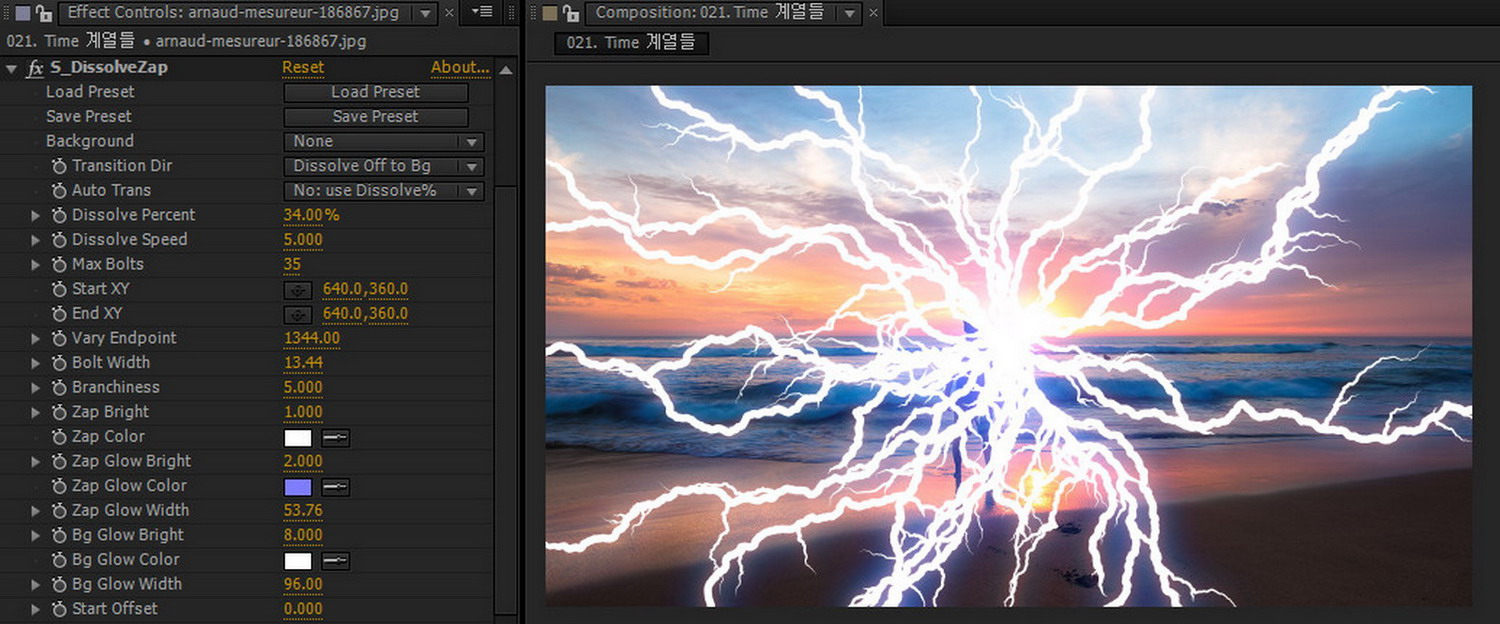1500x624 pixels.
Task: Expand the Branchiness property
Action: 36,387
